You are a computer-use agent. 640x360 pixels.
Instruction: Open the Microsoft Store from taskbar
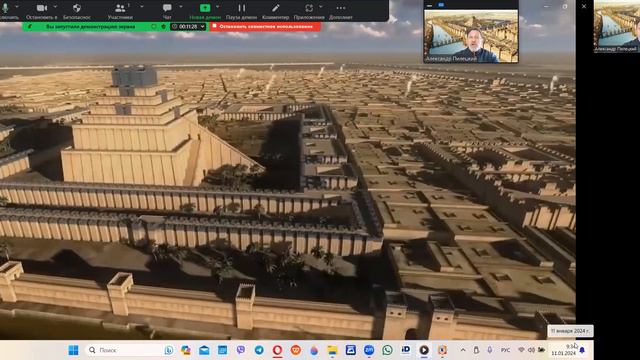coord(351,350)
